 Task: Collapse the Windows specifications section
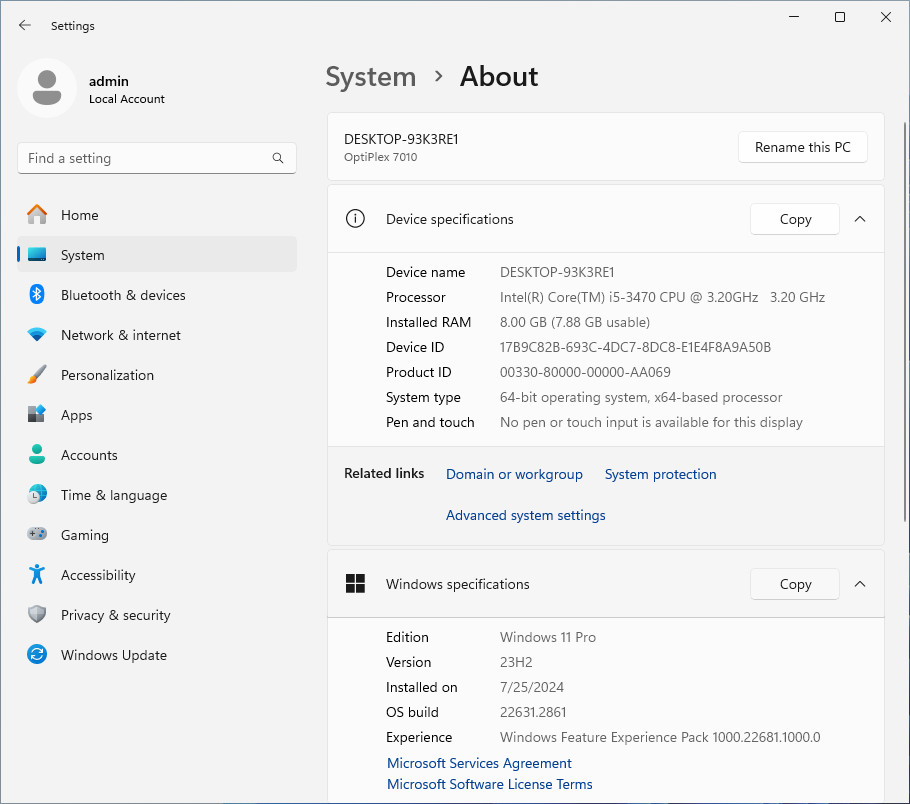coord(860,584)
